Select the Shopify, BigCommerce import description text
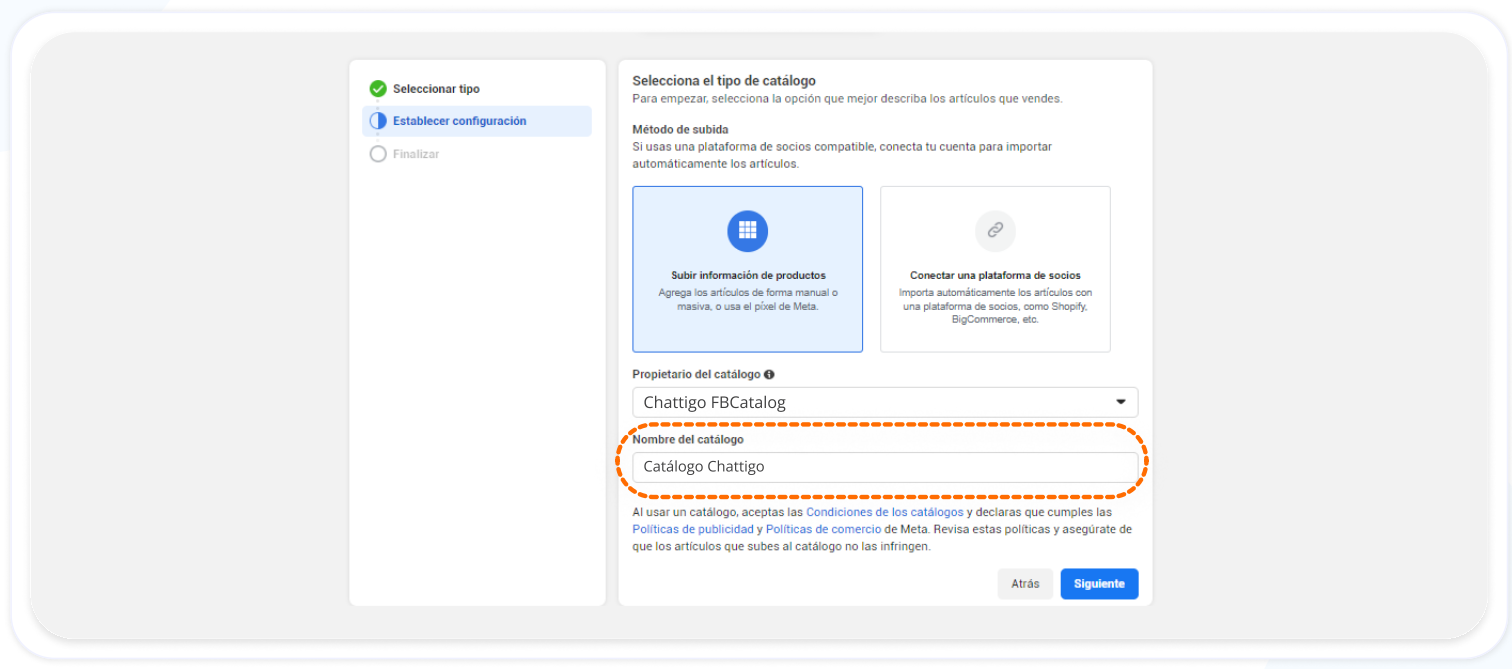This screenshot has width=1512, height=669. tap(995, 306)
